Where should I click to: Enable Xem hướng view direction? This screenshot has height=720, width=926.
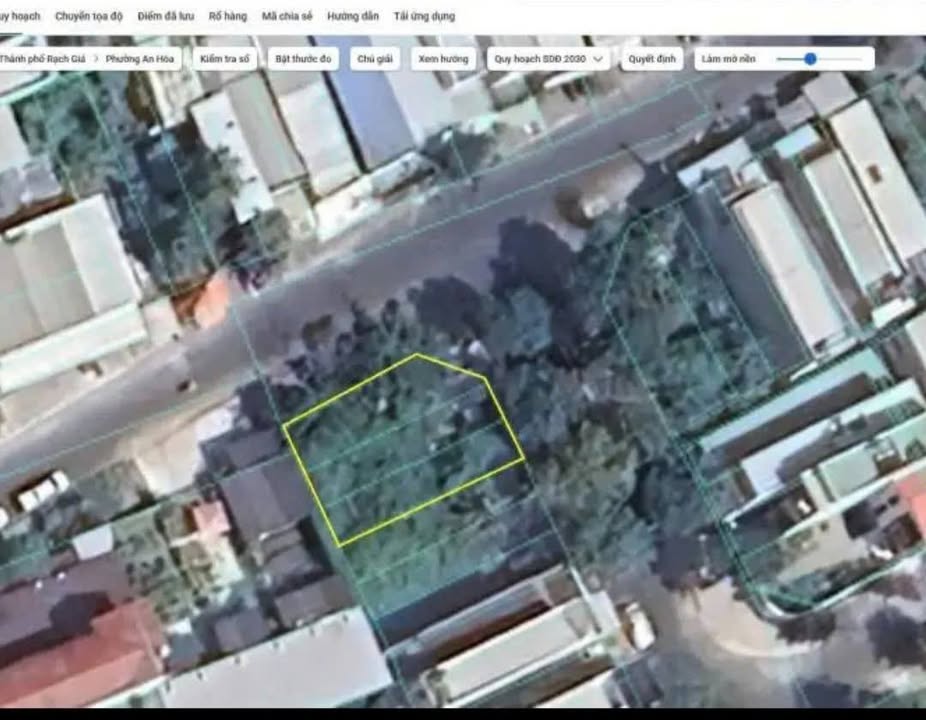[444, 58]
